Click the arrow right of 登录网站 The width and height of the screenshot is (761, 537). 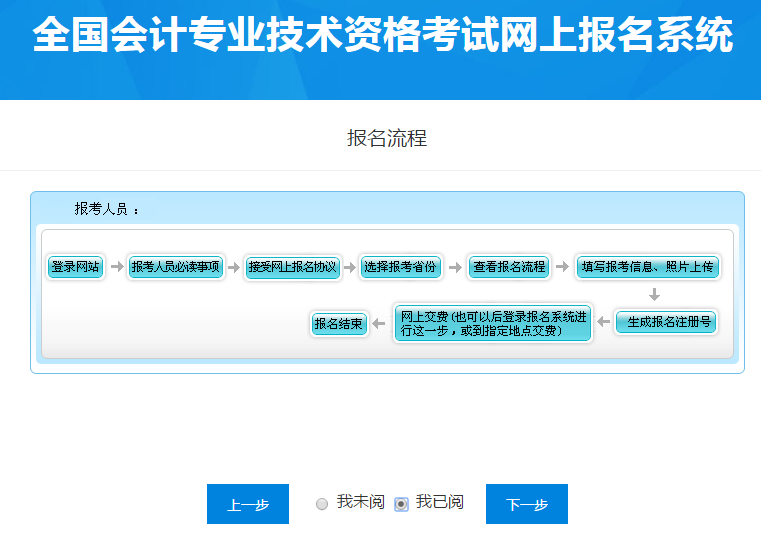tap(116, 267)
